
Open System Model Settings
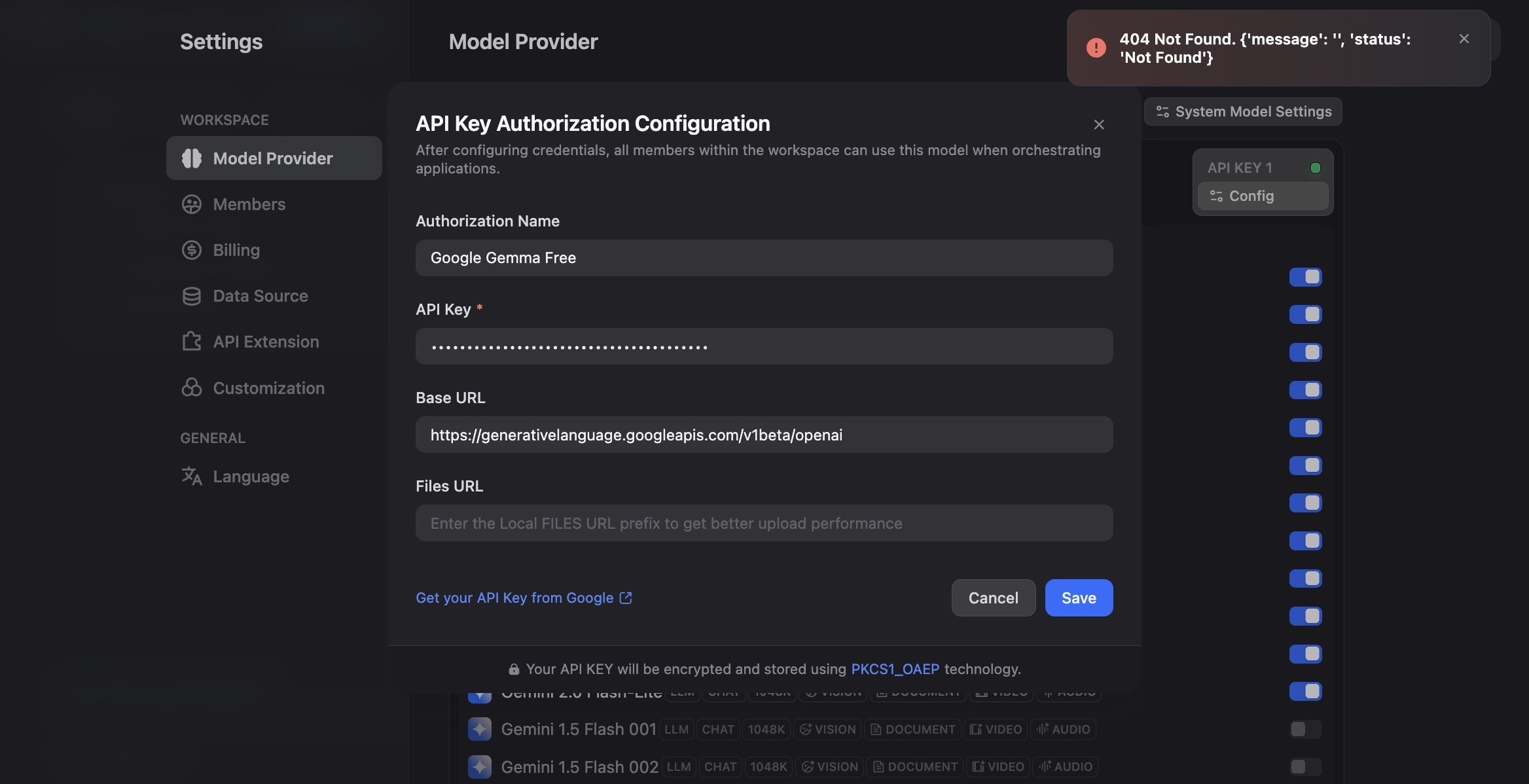pyautogui.click(x=1243, y=112)
